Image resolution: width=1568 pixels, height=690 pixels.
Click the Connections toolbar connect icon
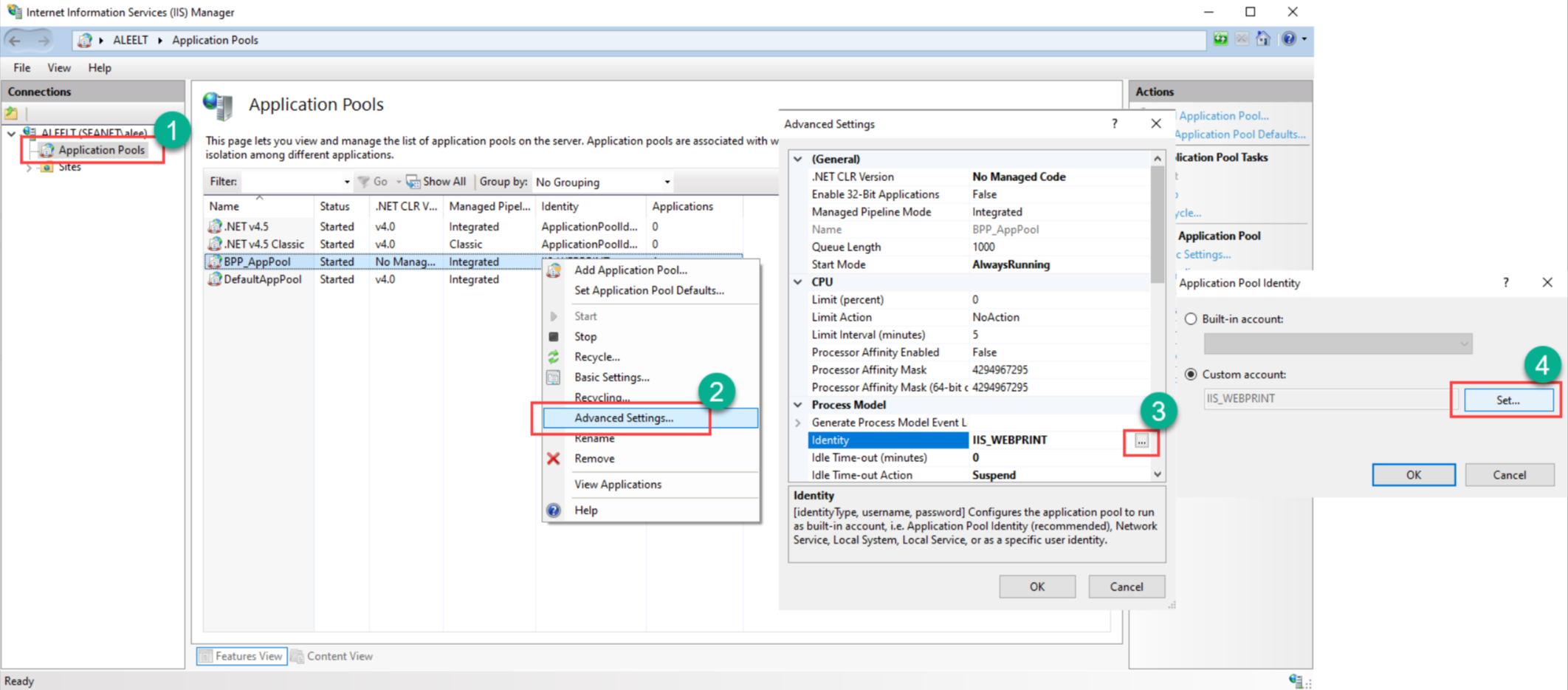pos(11,113)
